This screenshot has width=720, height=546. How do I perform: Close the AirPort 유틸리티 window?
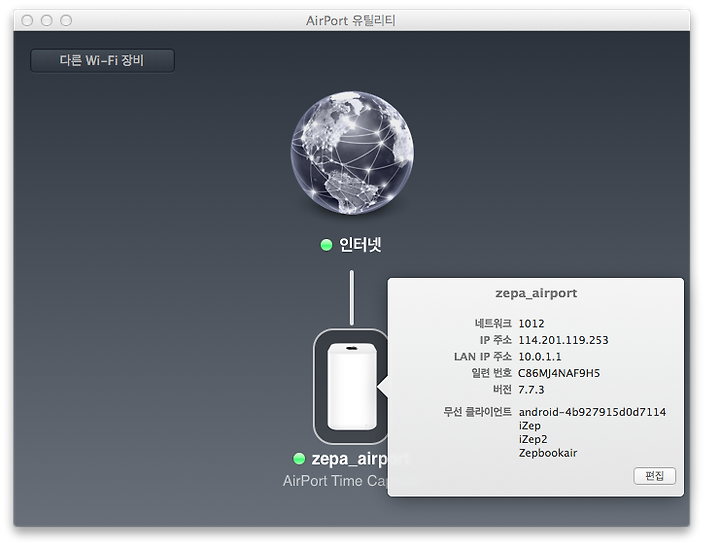click(x=27, y=21)
